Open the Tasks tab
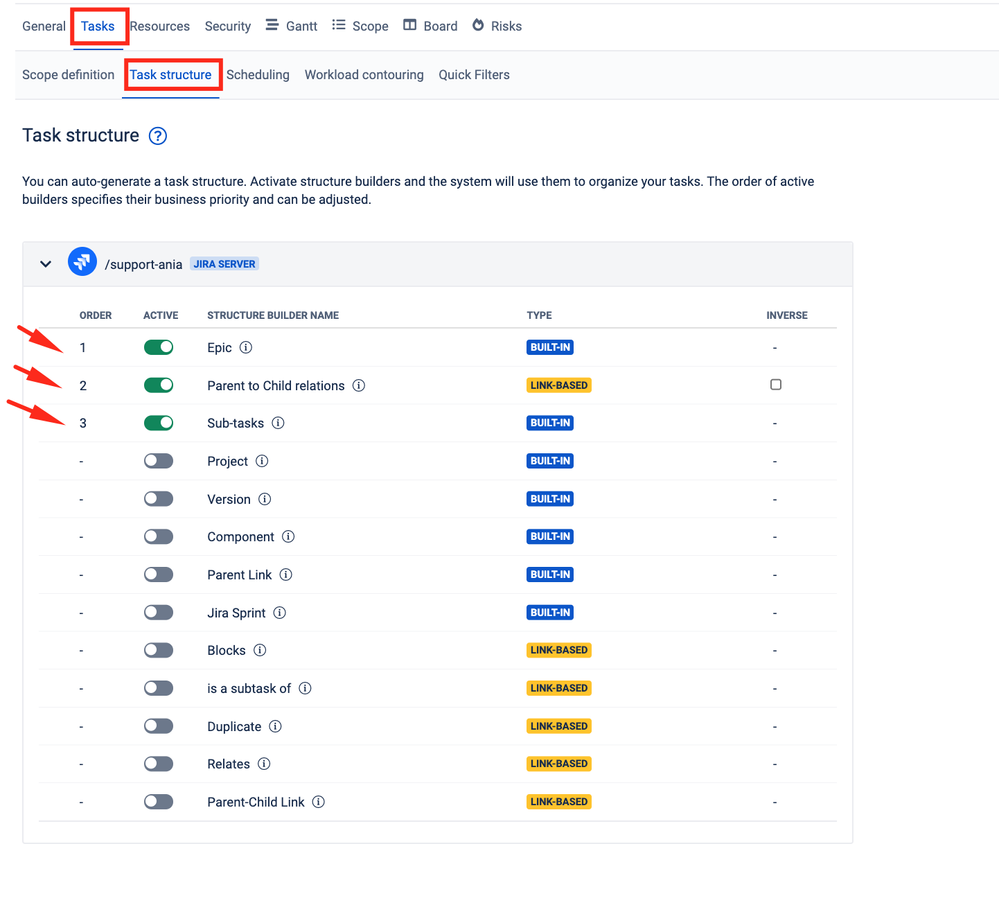The width and height of the screenshot is (999, 901). pos(97,26)
